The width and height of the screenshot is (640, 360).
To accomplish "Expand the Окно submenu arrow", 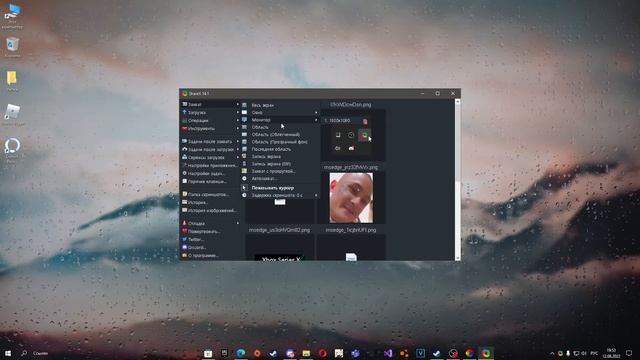I will pyautogui.click(x=316, y=112).
